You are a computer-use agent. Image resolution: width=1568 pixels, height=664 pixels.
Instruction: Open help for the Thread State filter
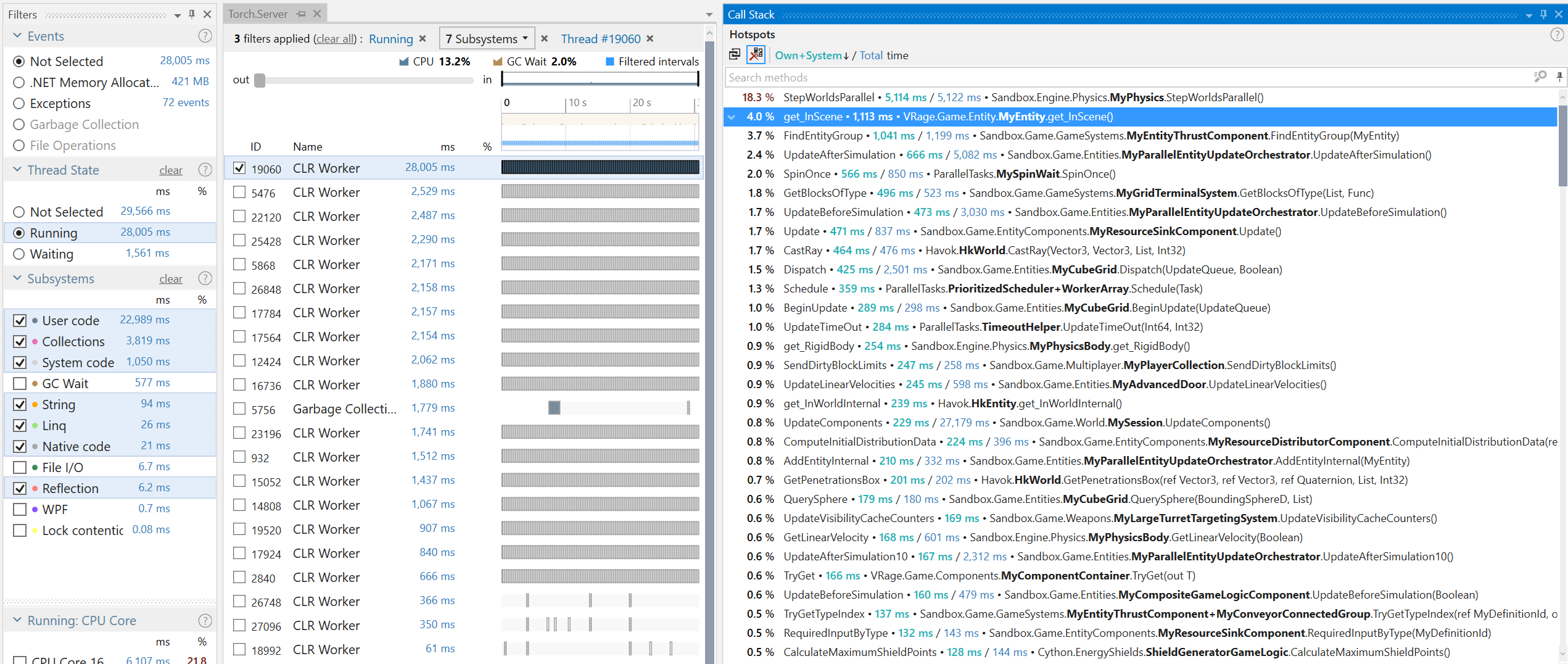[x=205, y=170]
